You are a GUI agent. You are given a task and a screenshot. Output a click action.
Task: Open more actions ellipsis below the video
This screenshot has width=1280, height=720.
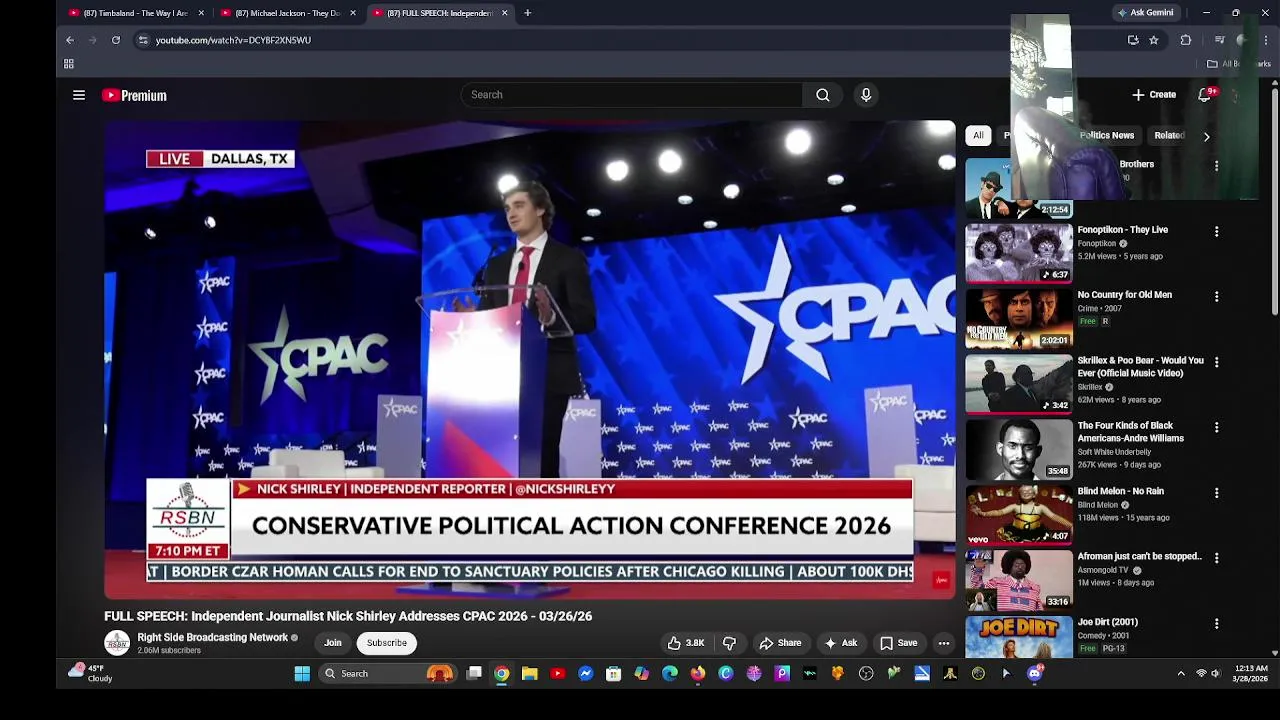(943, 643)
